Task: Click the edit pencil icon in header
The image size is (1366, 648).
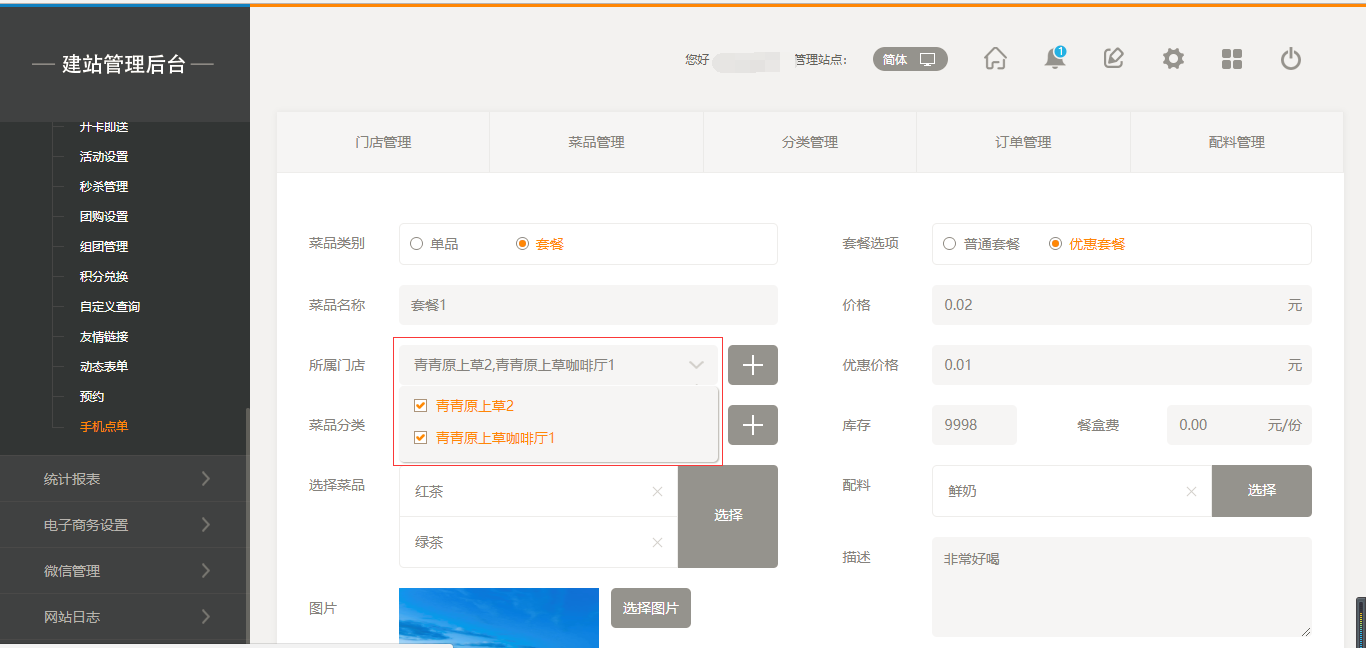Action: [1113, 59]
